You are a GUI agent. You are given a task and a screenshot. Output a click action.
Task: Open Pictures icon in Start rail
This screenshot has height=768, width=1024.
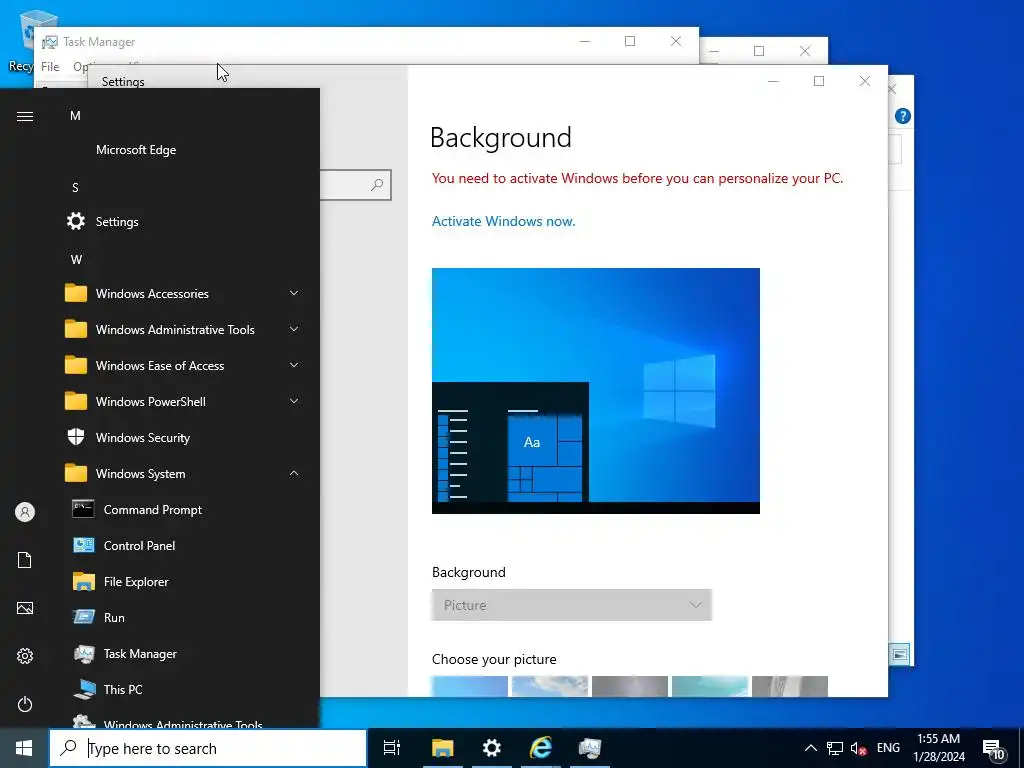pos(25,608)
